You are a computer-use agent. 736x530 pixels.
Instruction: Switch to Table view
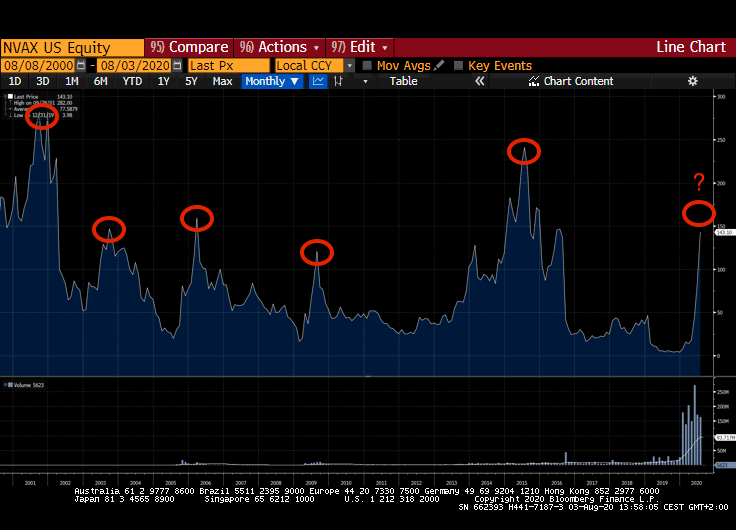coord(403,81)
